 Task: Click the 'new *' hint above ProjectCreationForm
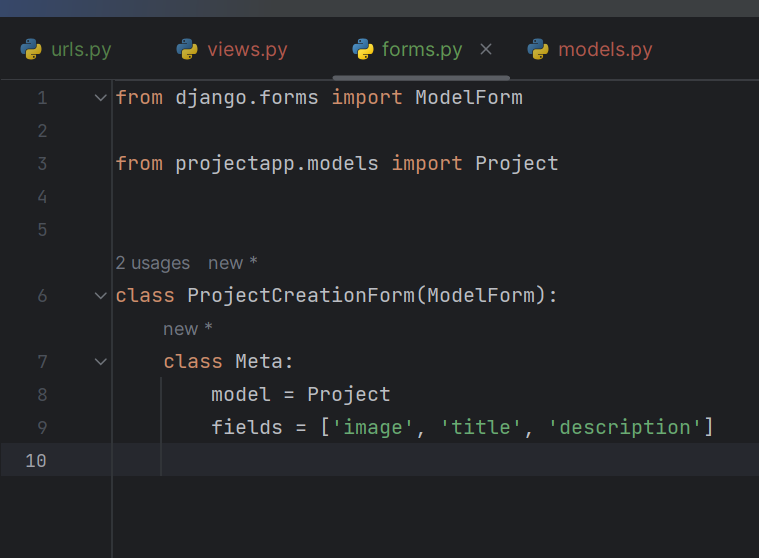(x=233, y=263)
